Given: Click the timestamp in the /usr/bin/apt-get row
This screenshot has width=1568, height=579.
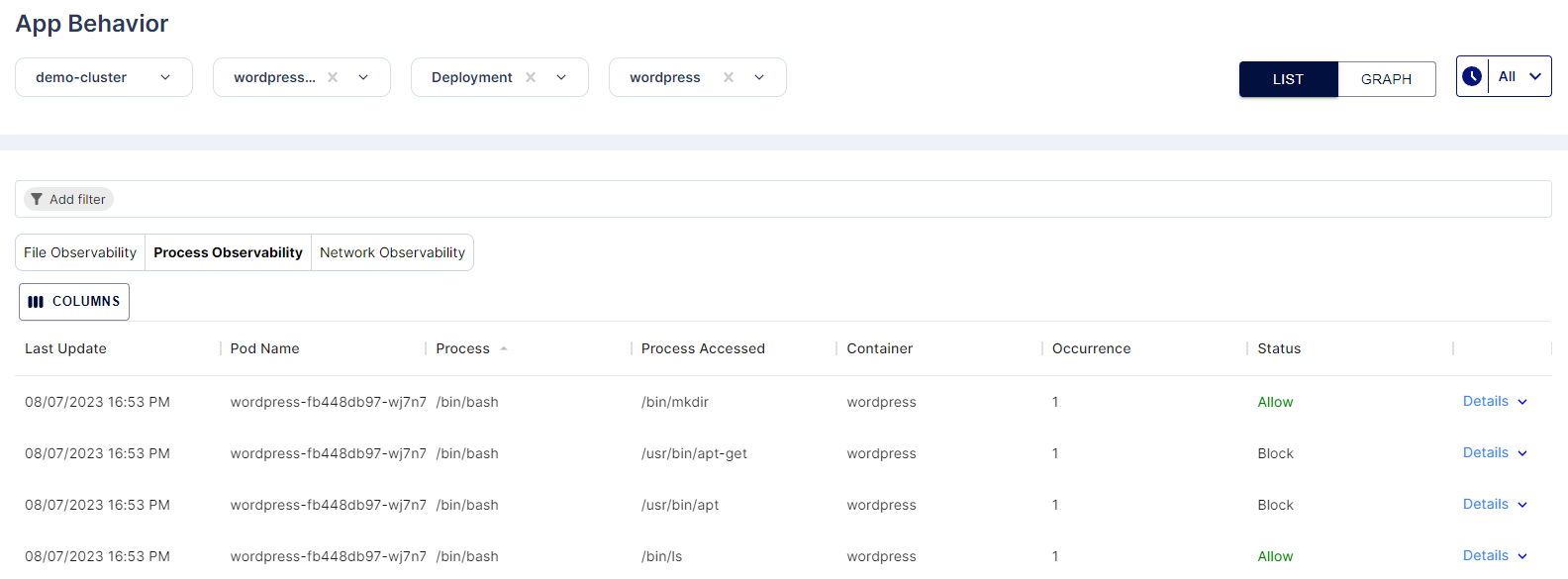Looking at the screenshot, I should pyautogui.click(x=97, y=453).
